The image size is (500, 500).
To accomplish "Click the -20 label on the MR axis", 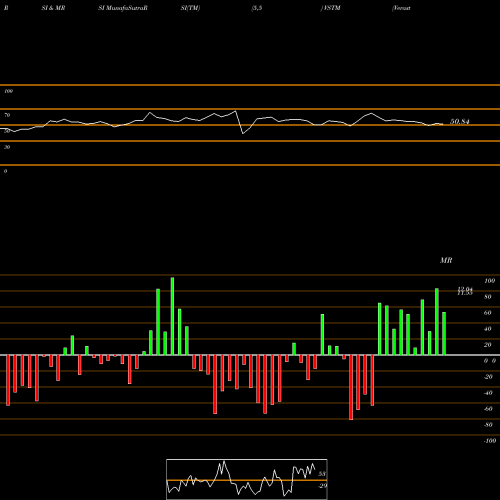I will (488, 377).
